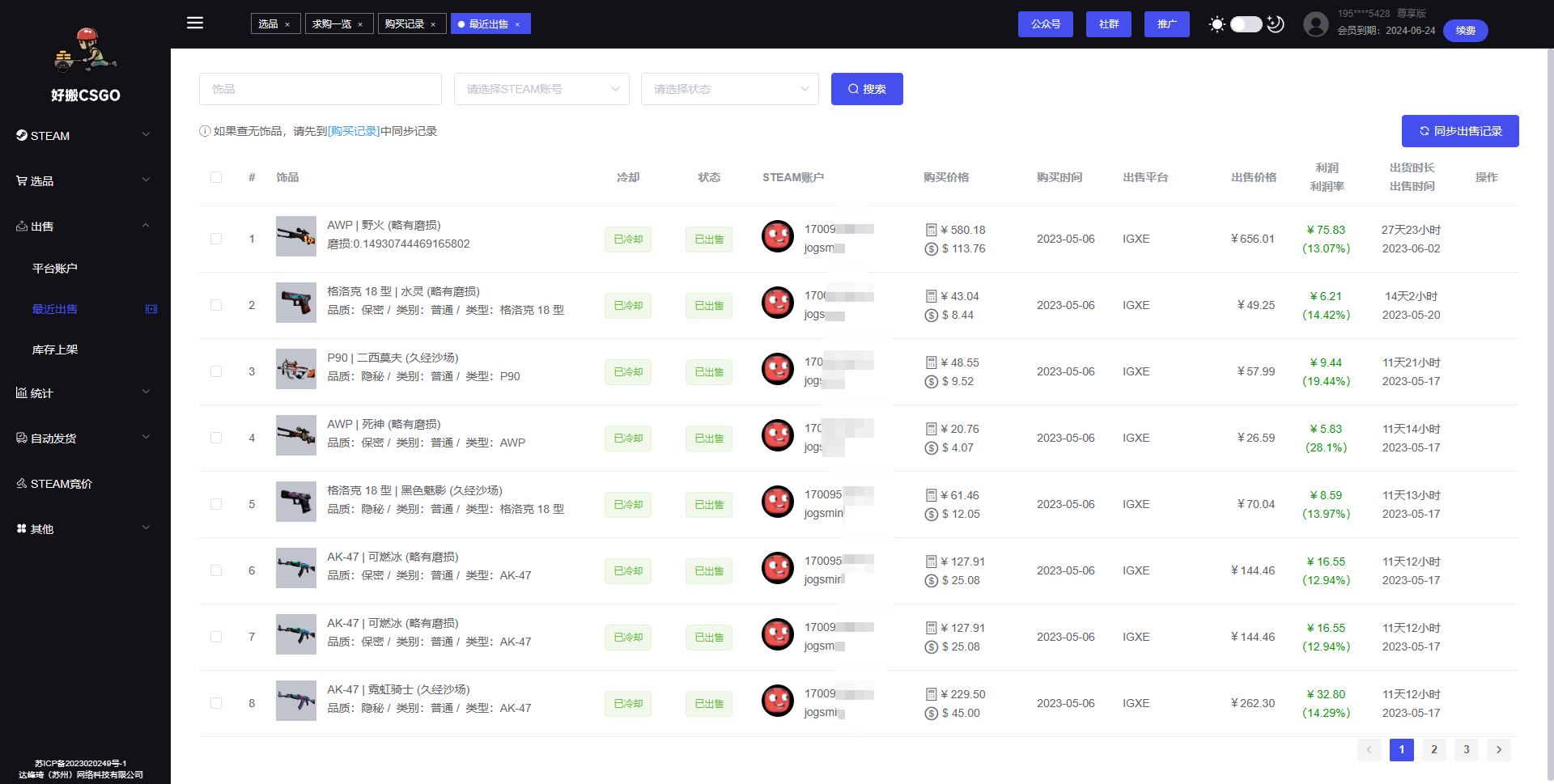The image size is (1554, 784).
Task: Click the receipt icon beside ¥ 229.50
Action: click(x=931, y=694)
